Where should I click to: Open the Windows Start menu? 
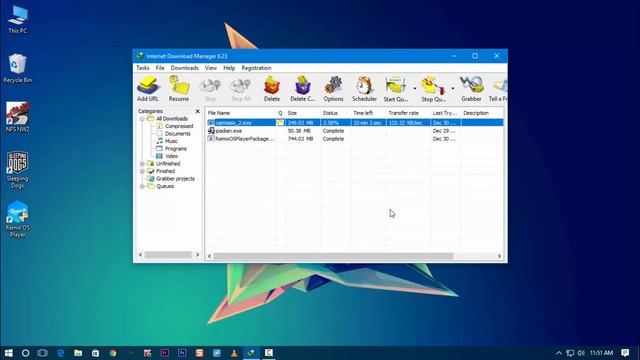[9, 353]
